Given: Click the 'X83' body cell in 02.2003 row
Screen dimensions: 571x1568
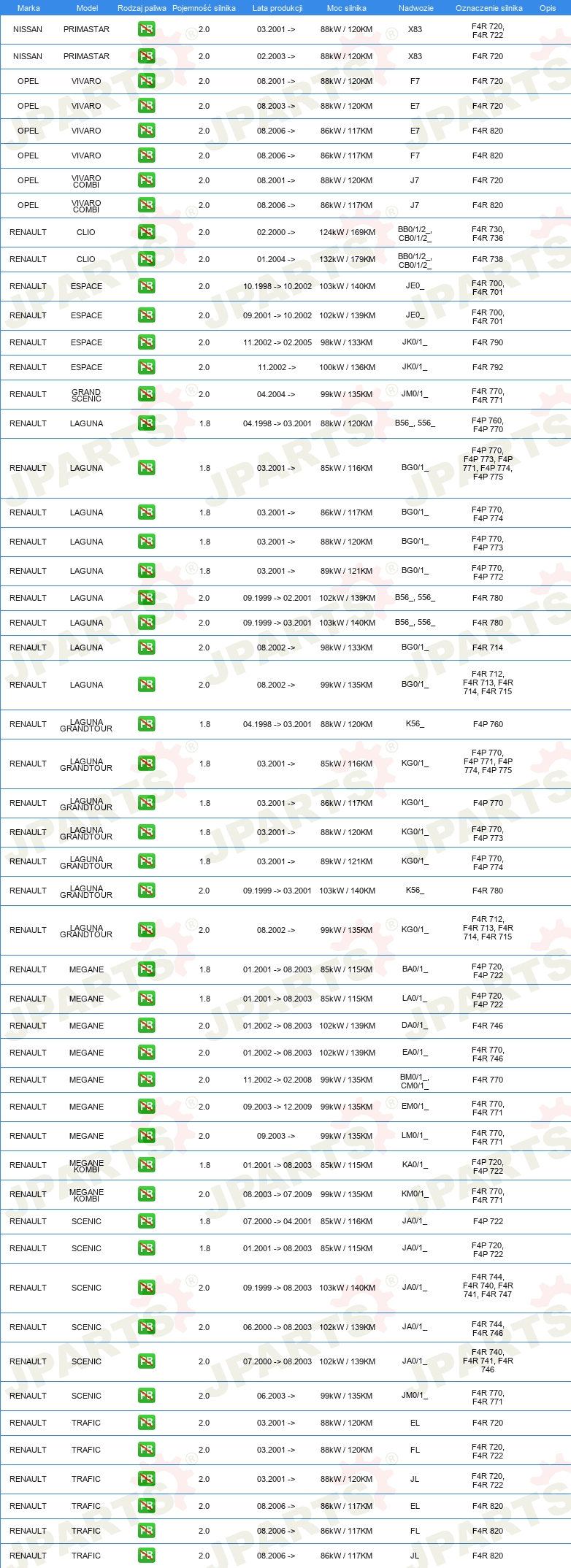Looking at the screenshot, I should (415, 56).
